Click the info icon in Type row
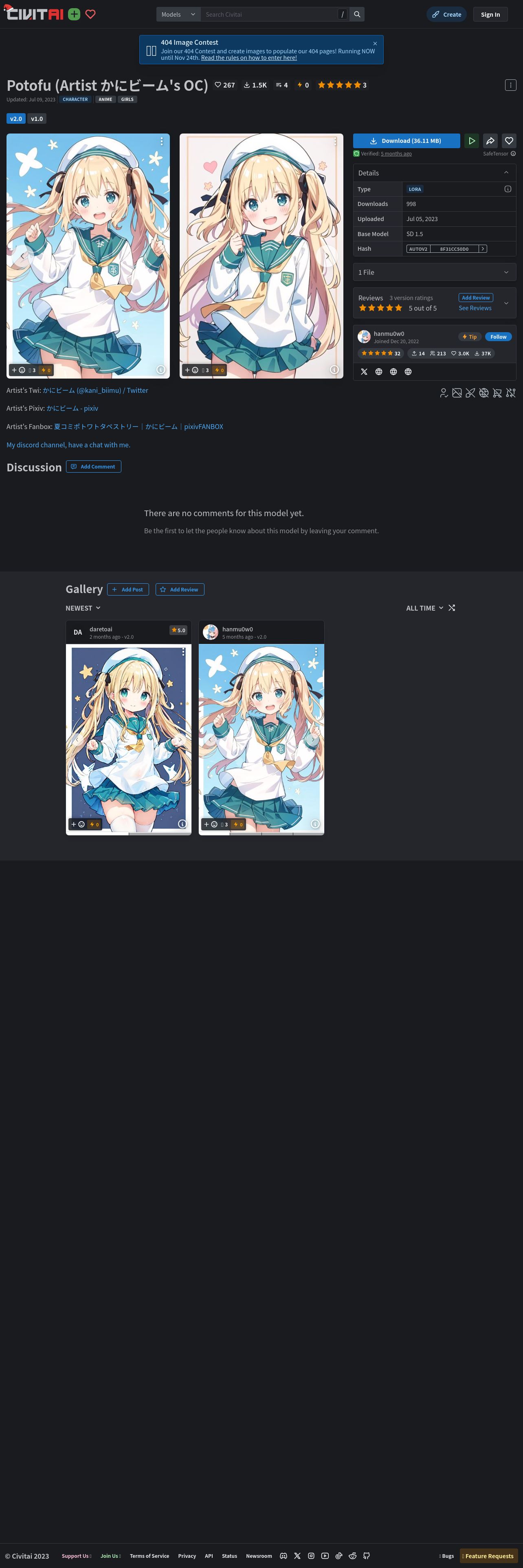The height and width of the screenshot is (1568, 523). tap(508, 189)
